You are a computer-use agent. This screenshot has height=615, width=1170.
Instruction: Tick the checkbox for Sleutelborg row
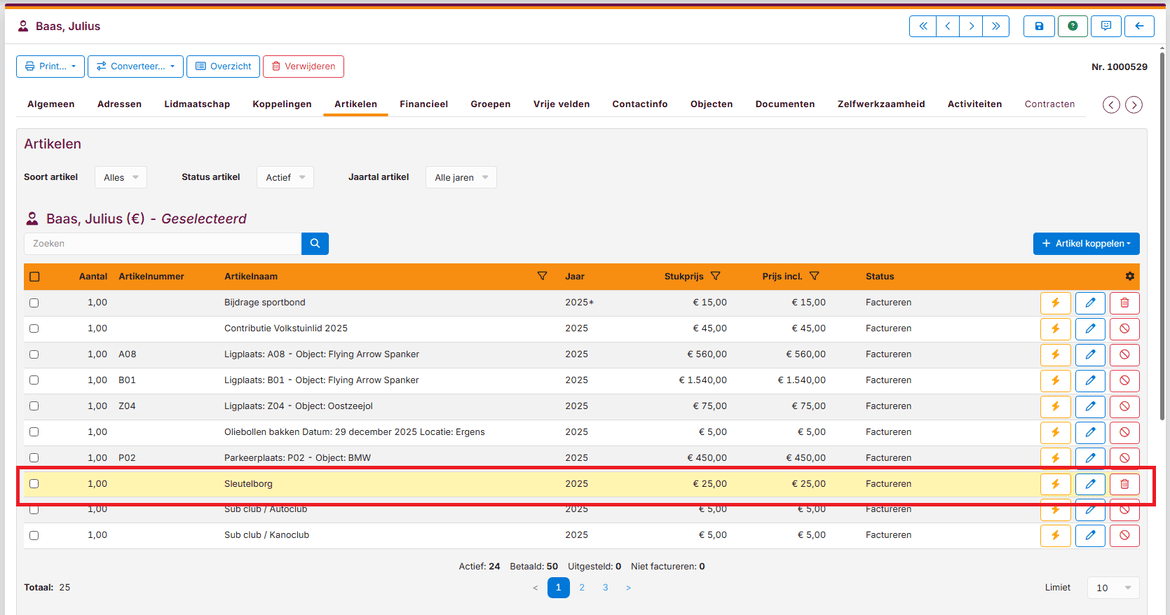tap(34, 484)
